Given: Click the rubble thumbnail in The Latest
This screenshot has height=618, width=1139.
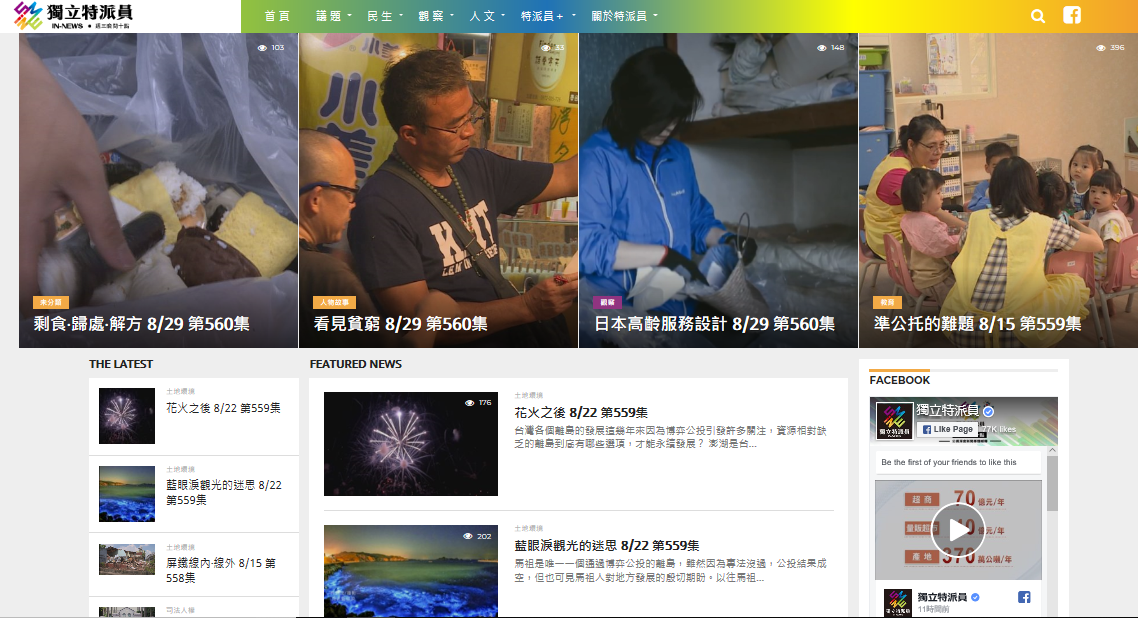Looking at the screenshot, I should tap(127, 559).
